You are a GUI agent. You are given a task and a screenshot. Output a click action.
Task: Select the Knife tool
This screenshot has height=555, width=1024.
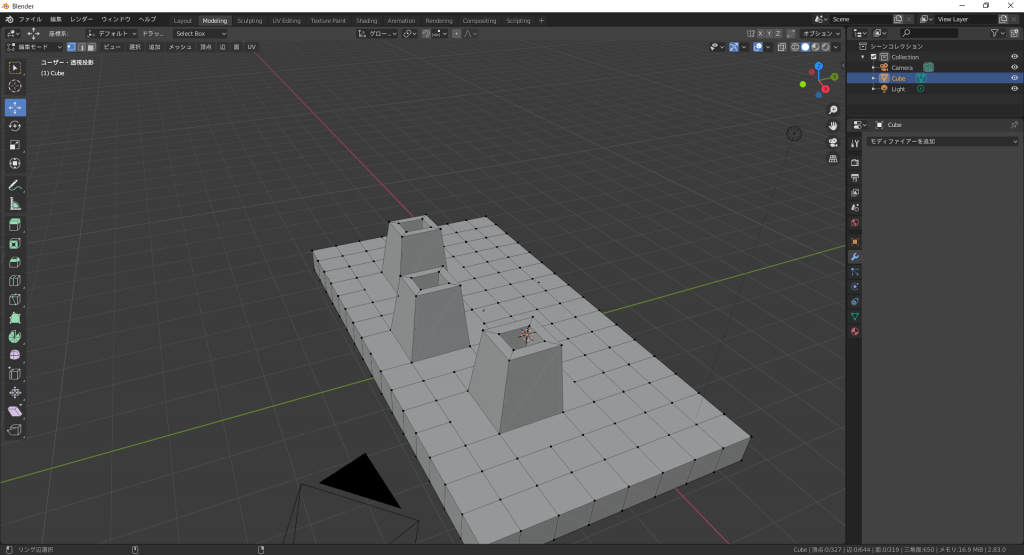14,300
